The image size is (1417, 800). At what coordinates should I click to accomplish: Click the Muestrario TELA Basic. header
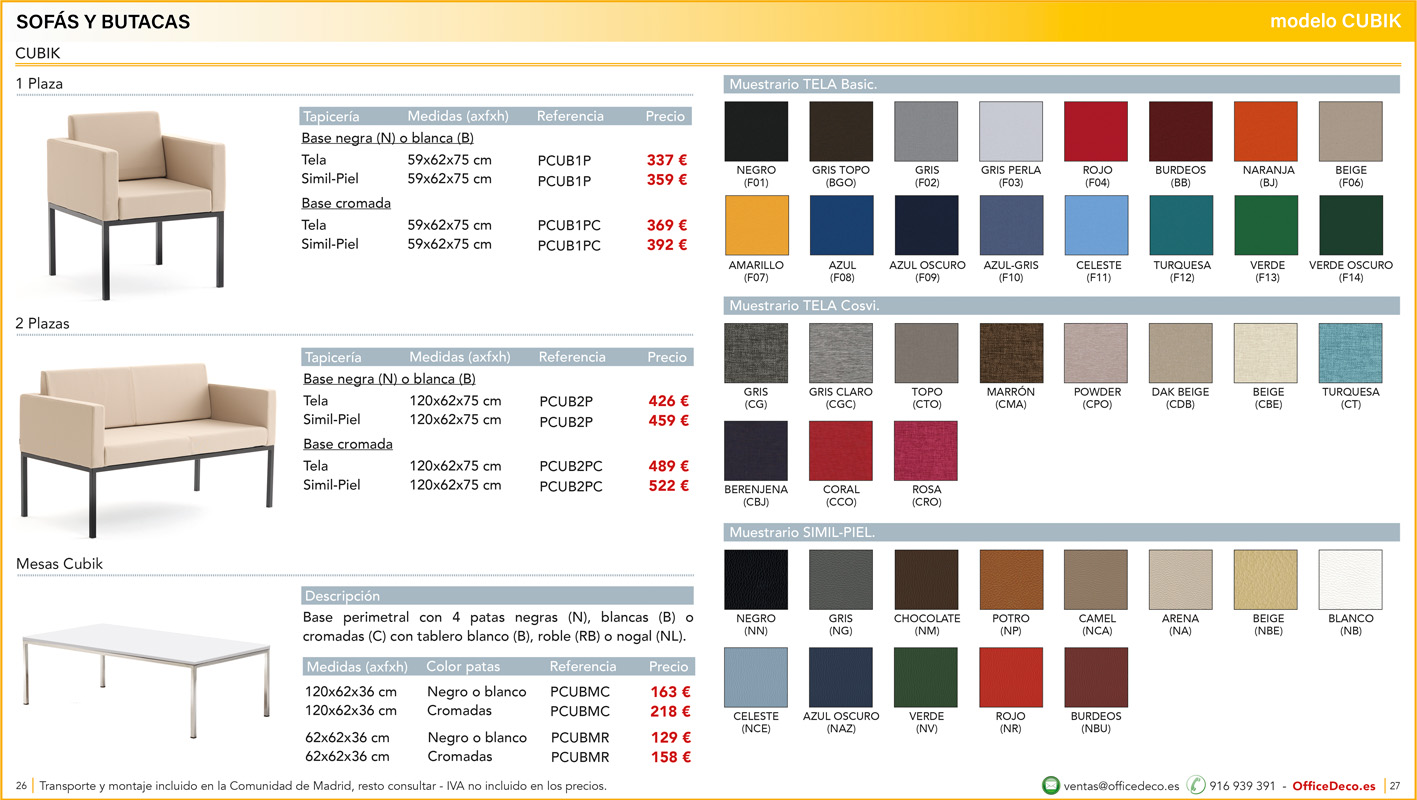(x=1061, y=84)
